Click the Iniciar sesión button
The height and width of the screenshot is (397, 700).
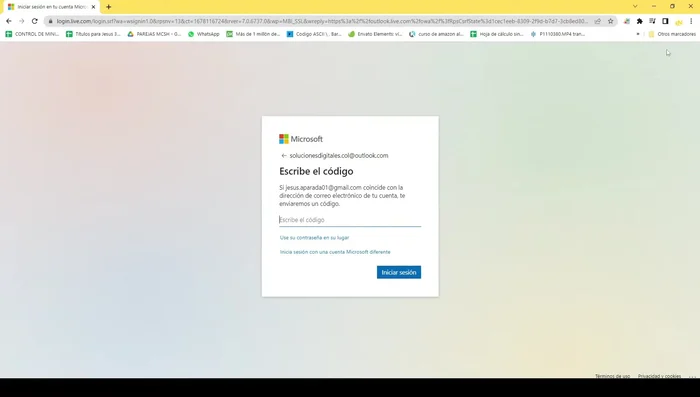399,272
